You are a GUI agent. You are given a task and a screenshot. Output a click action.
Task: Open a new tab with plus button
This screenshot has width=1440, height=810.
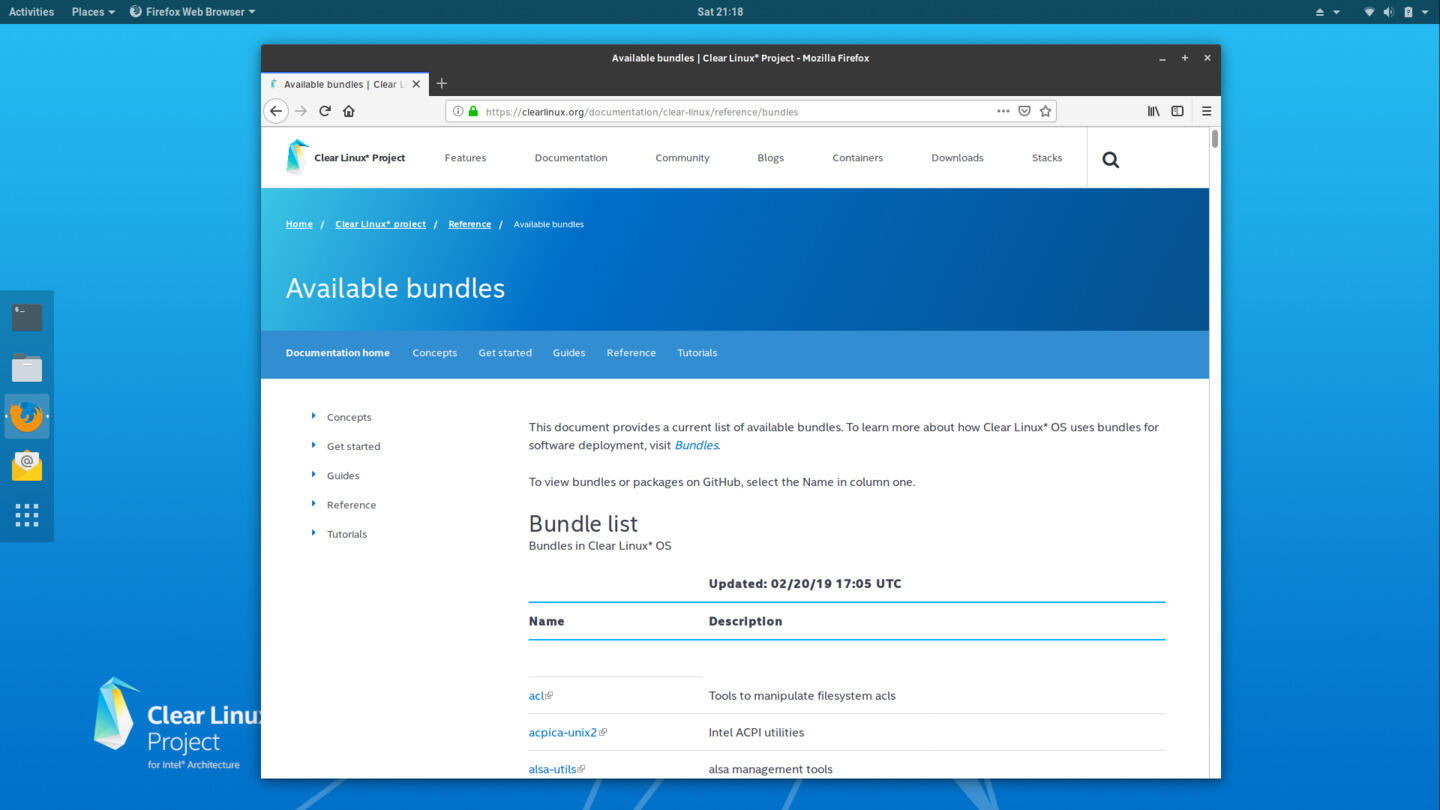pos(441,84)
